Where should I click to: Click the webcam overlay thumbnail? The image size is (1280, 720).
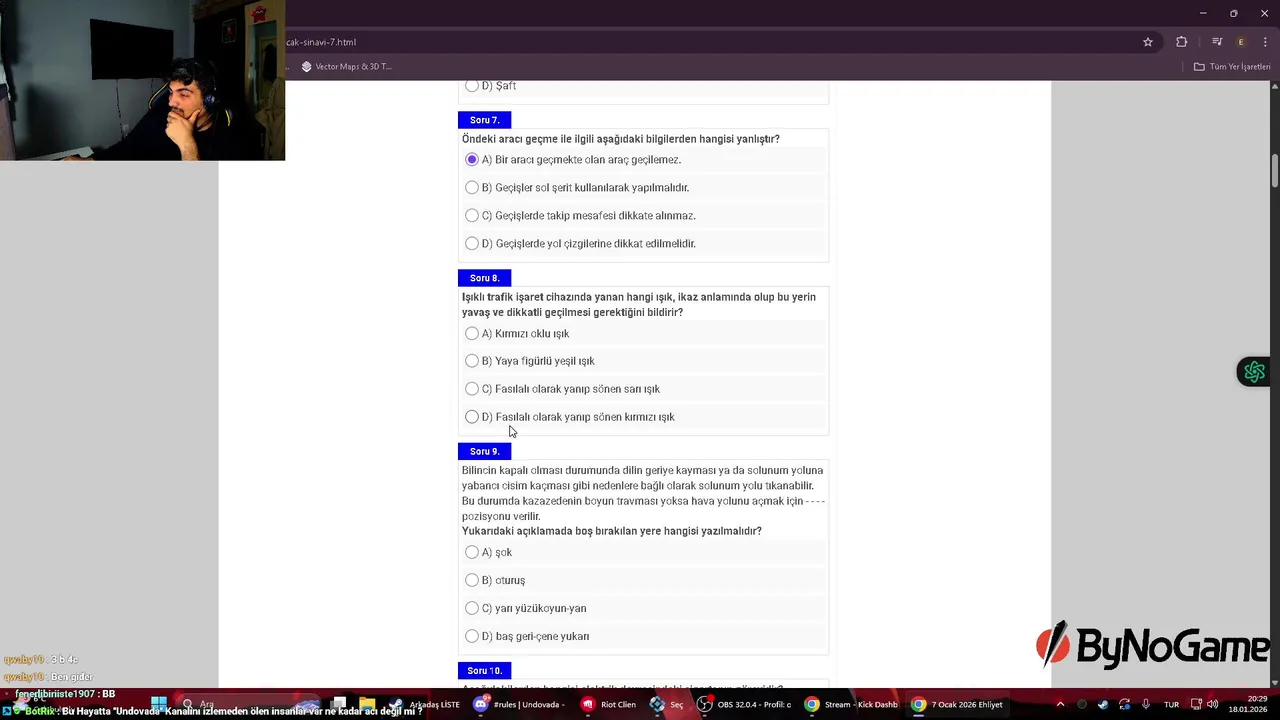tap(142, 80)
